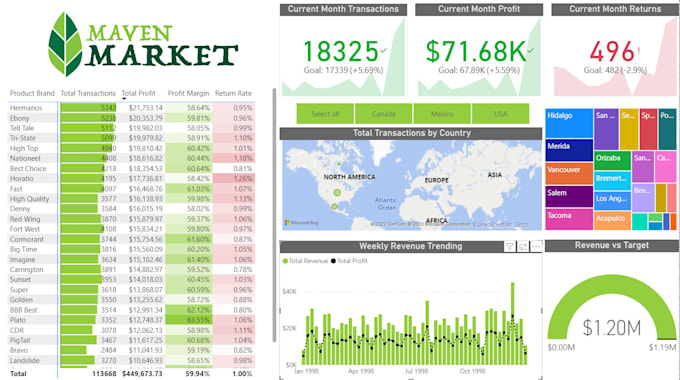The width and height of the screenshot is (680, 380).
Task: Select the USA bubble on map
Action: [x=337, y=193]
